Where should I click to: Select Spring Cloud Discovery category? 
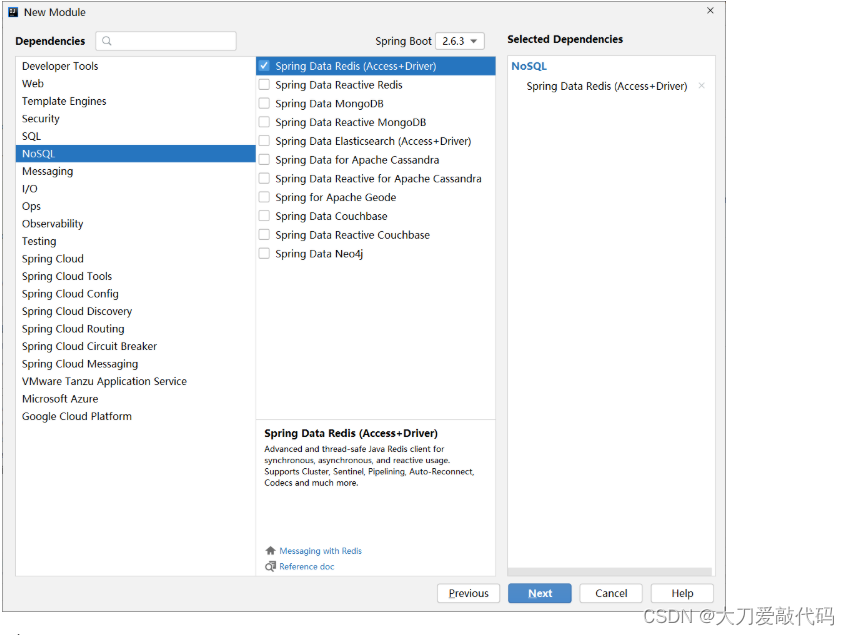pyautogui.click(x=135, y=311)
